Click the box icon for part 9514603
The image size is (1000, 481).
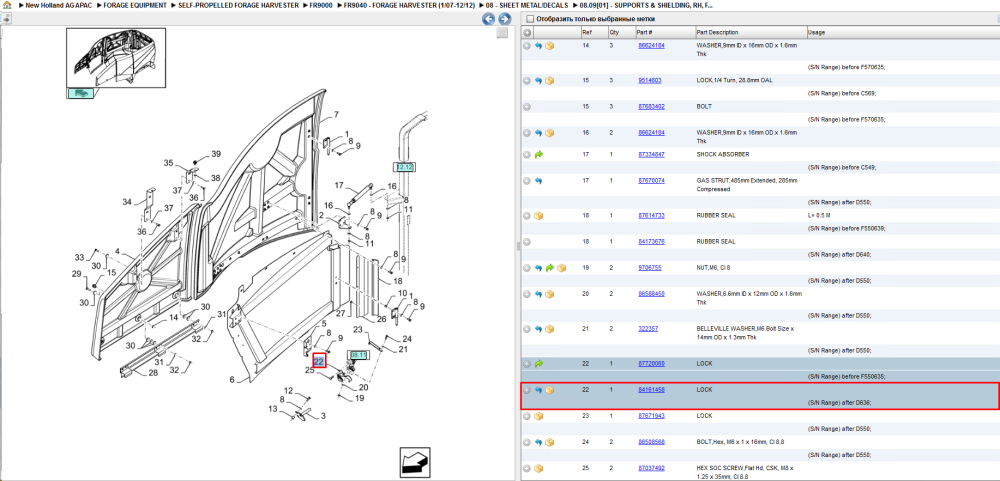[549, 80]
